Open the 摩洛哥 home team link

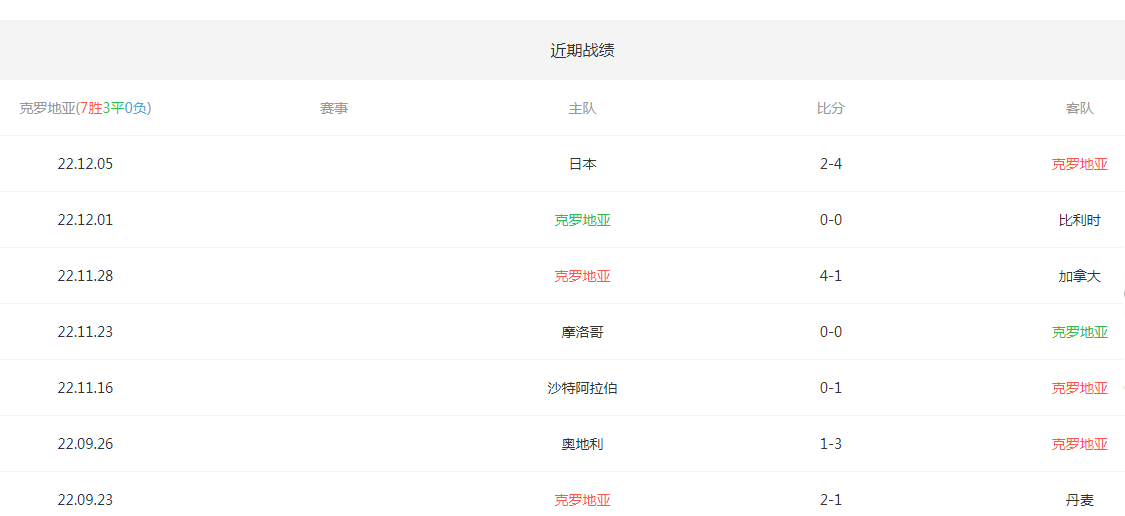click(582, 332)
